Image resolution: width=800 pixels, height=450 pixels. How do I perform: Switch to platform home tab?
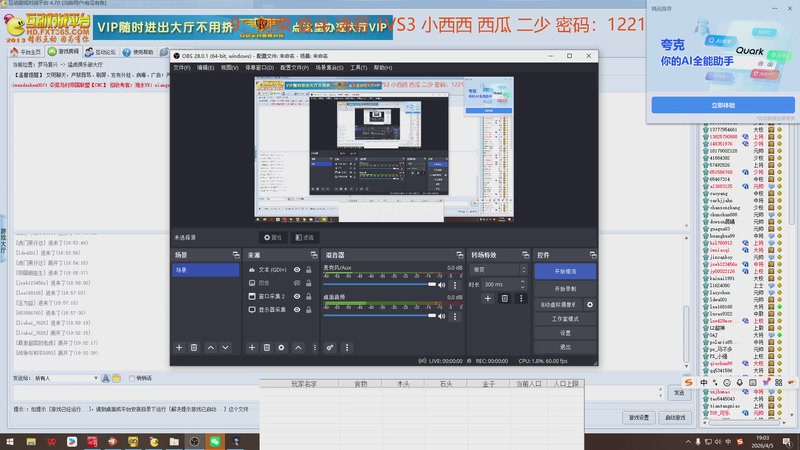(x=26, y=52)
